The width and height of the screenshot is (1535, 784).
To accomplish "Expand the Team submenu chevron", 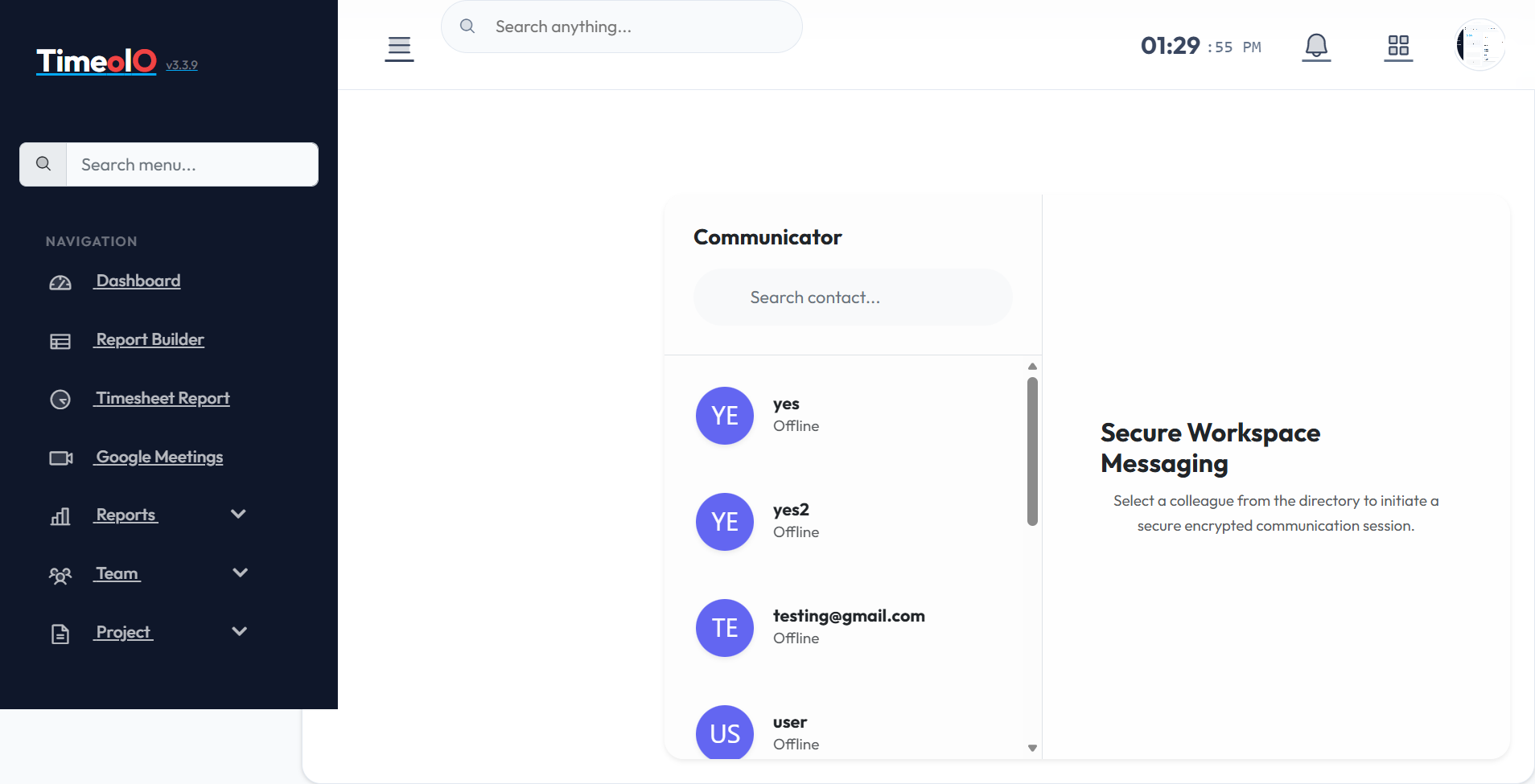I will [x=239, y=573].
